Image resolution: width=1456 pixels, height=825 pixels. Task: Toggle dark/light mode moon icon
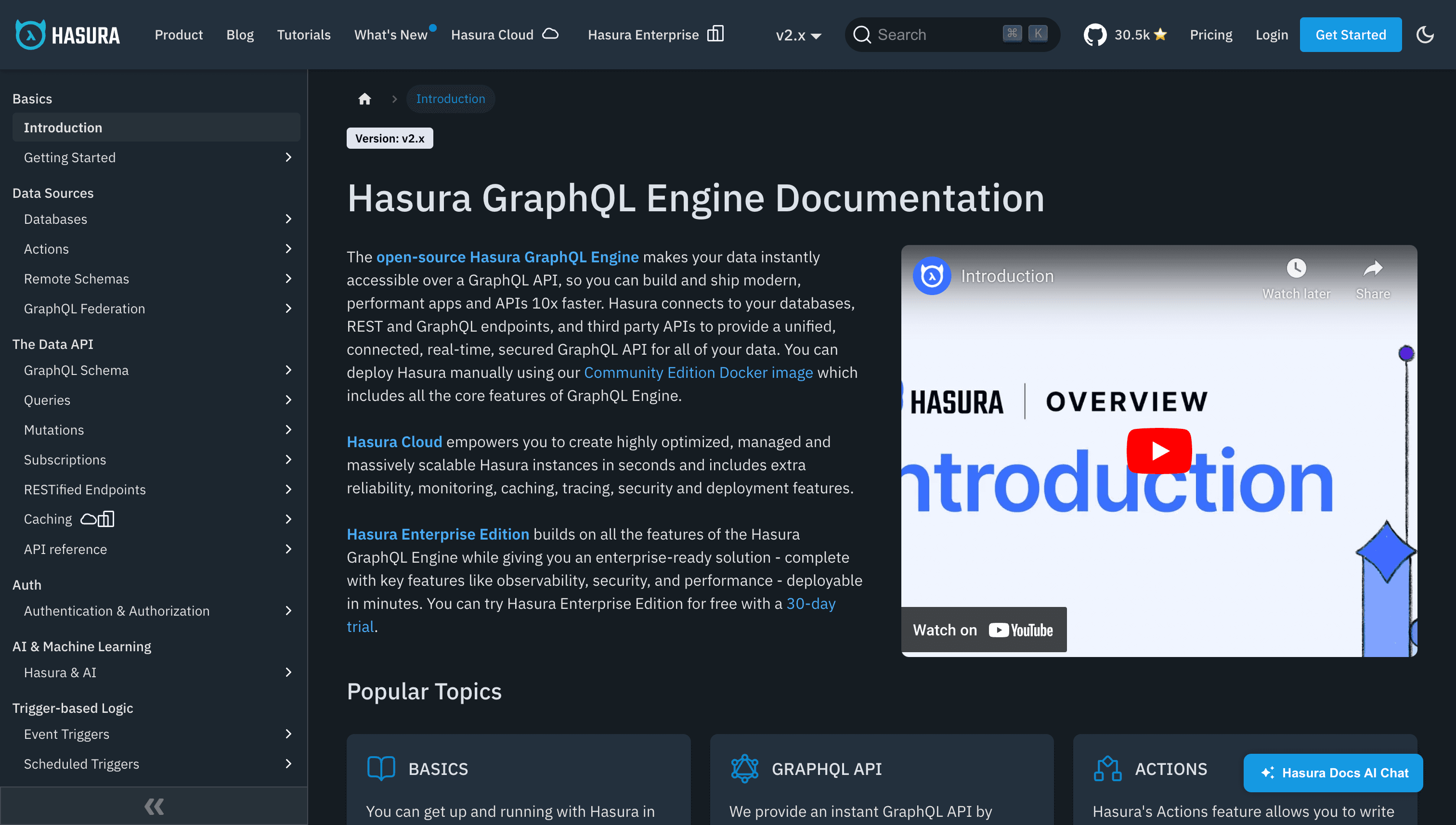(1424, 35)
